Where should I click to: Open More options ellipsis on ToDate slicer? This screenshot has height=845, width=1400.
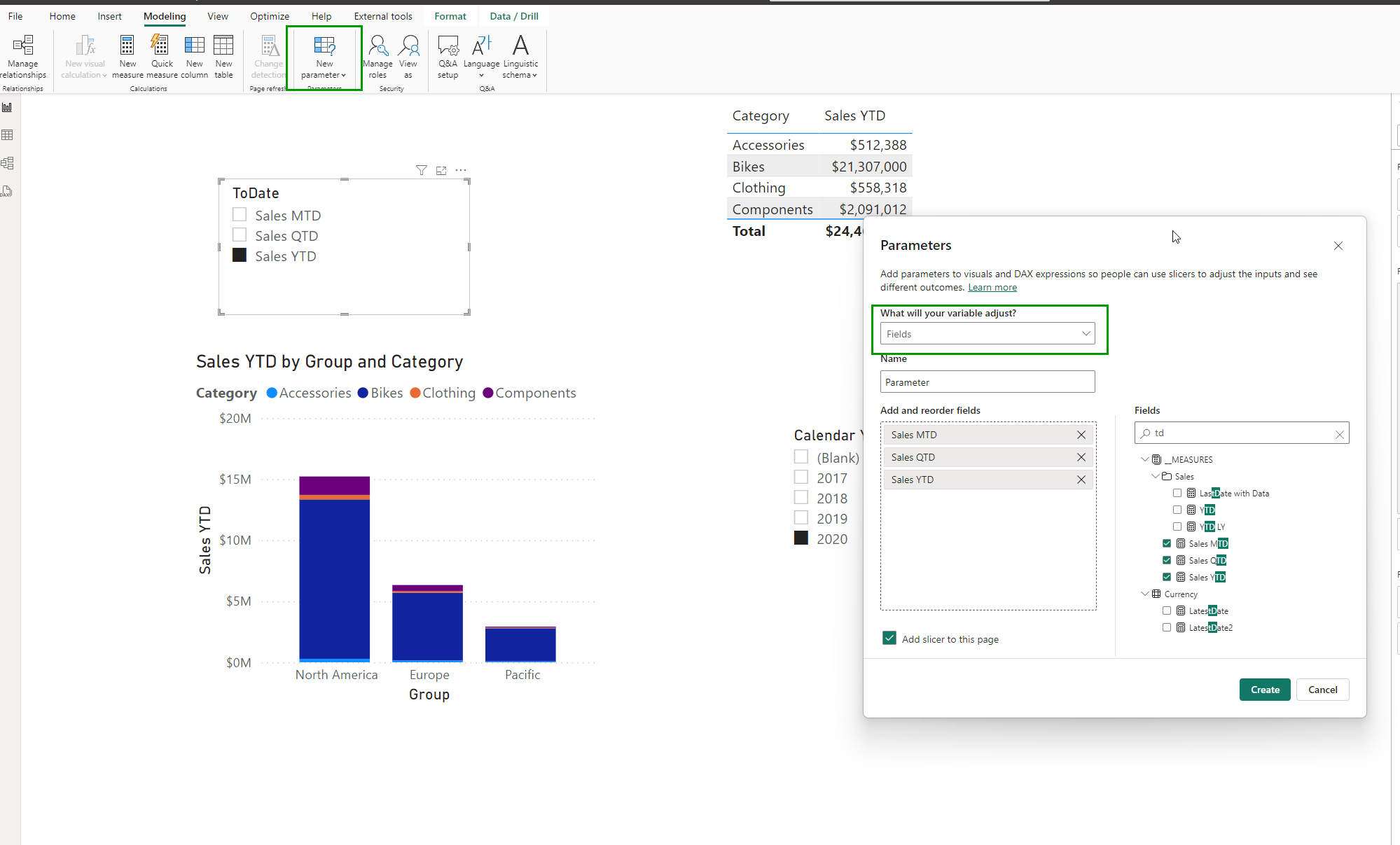461,170
